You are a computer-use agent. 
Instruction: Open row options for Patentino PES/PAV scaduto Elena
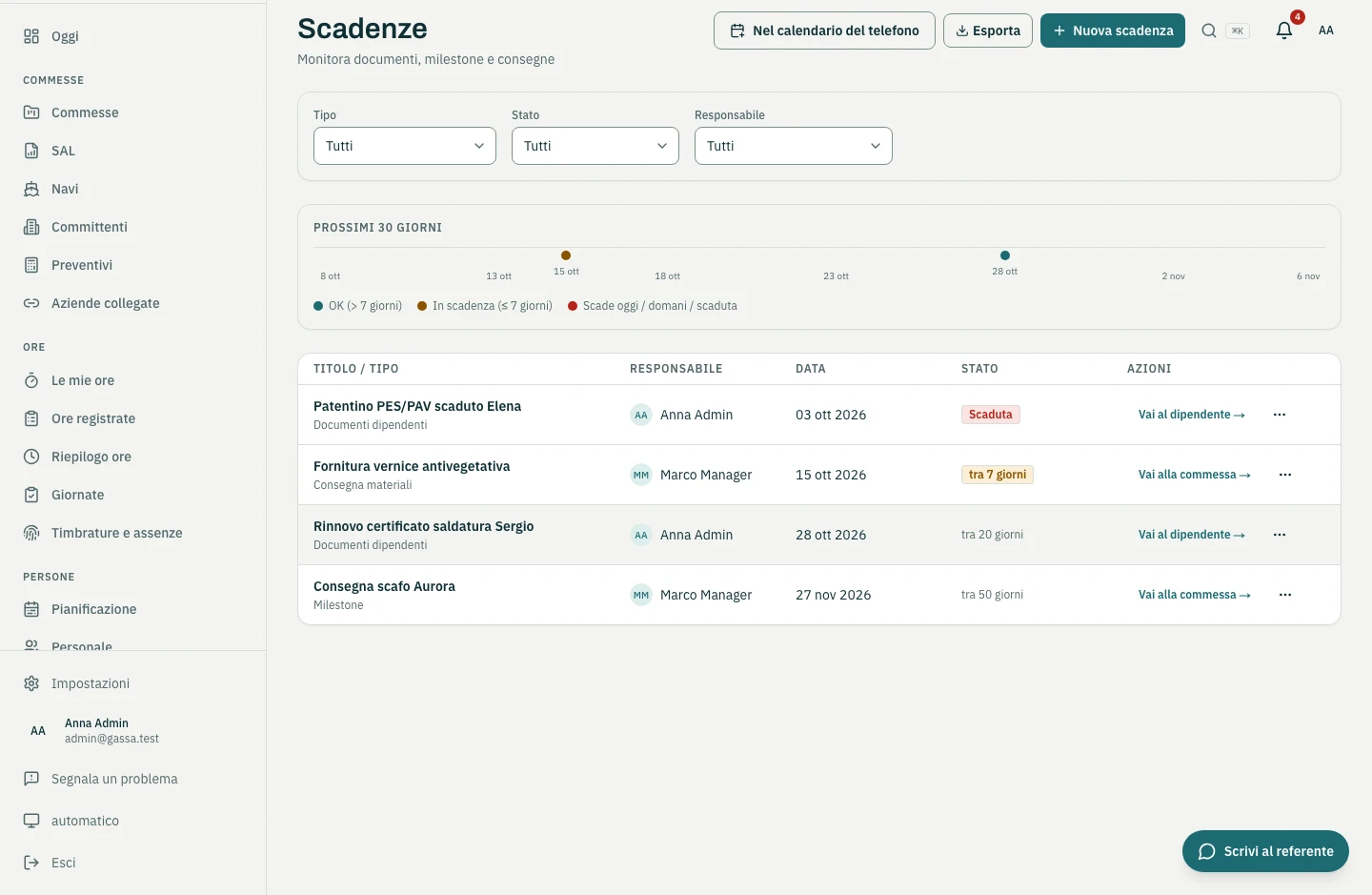[1280, 415]
